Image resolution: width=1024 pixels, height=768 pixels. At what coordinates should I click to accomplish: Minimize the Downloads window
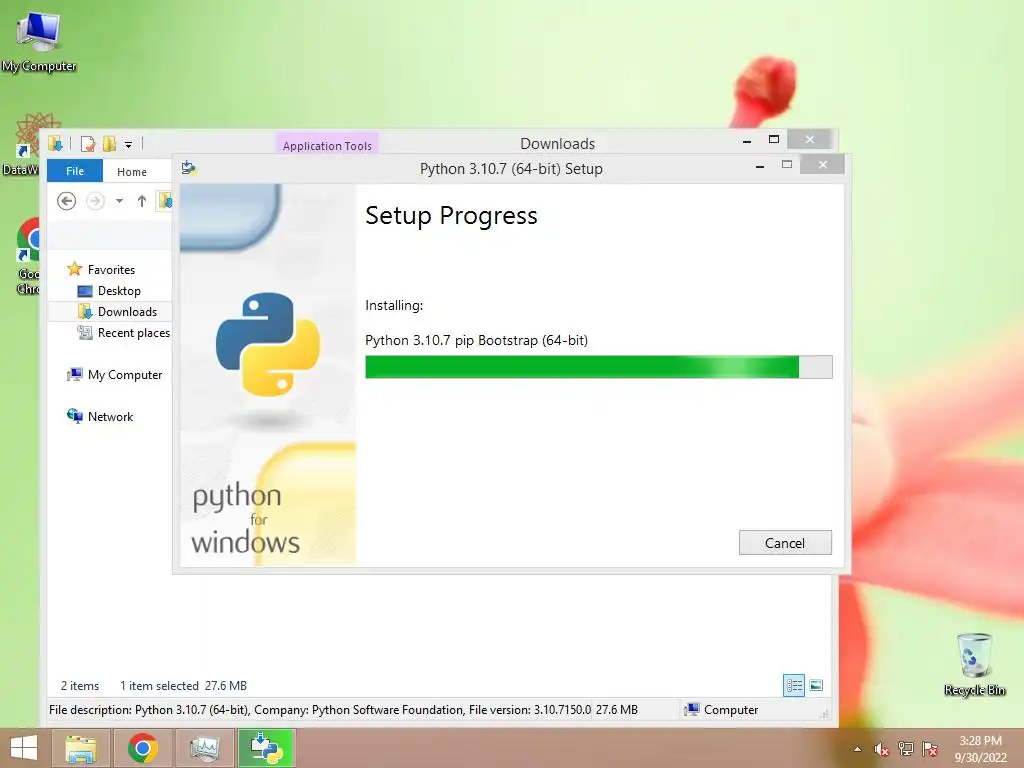click(x=747, y=140)
